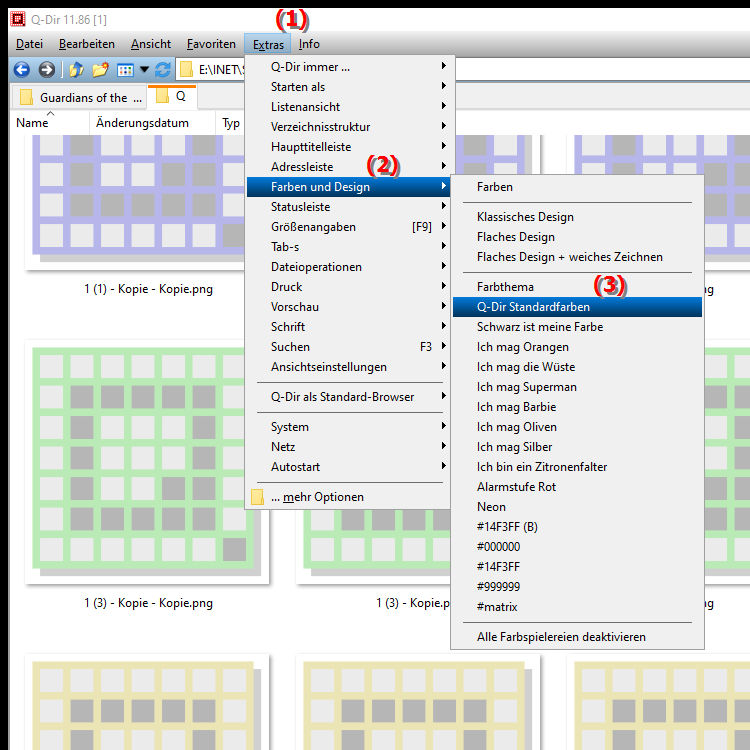750x750 pixels.
Task: Open Tab-s submenu
Action: tap(348, 247)
